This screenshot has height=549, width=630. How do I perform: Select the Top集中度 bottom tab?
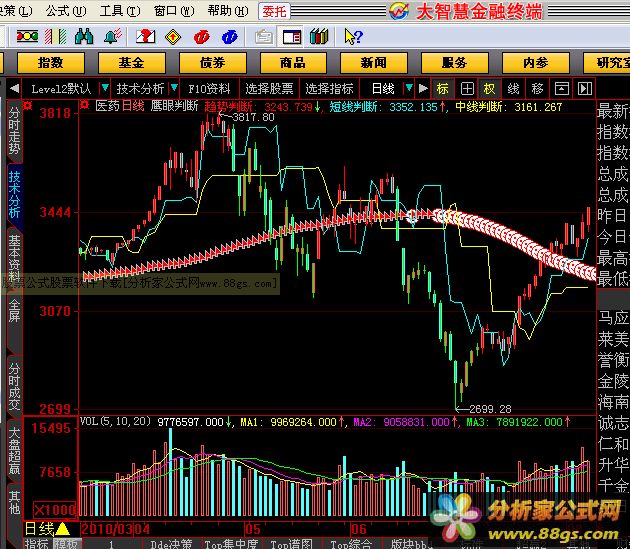tap(231, 544)
